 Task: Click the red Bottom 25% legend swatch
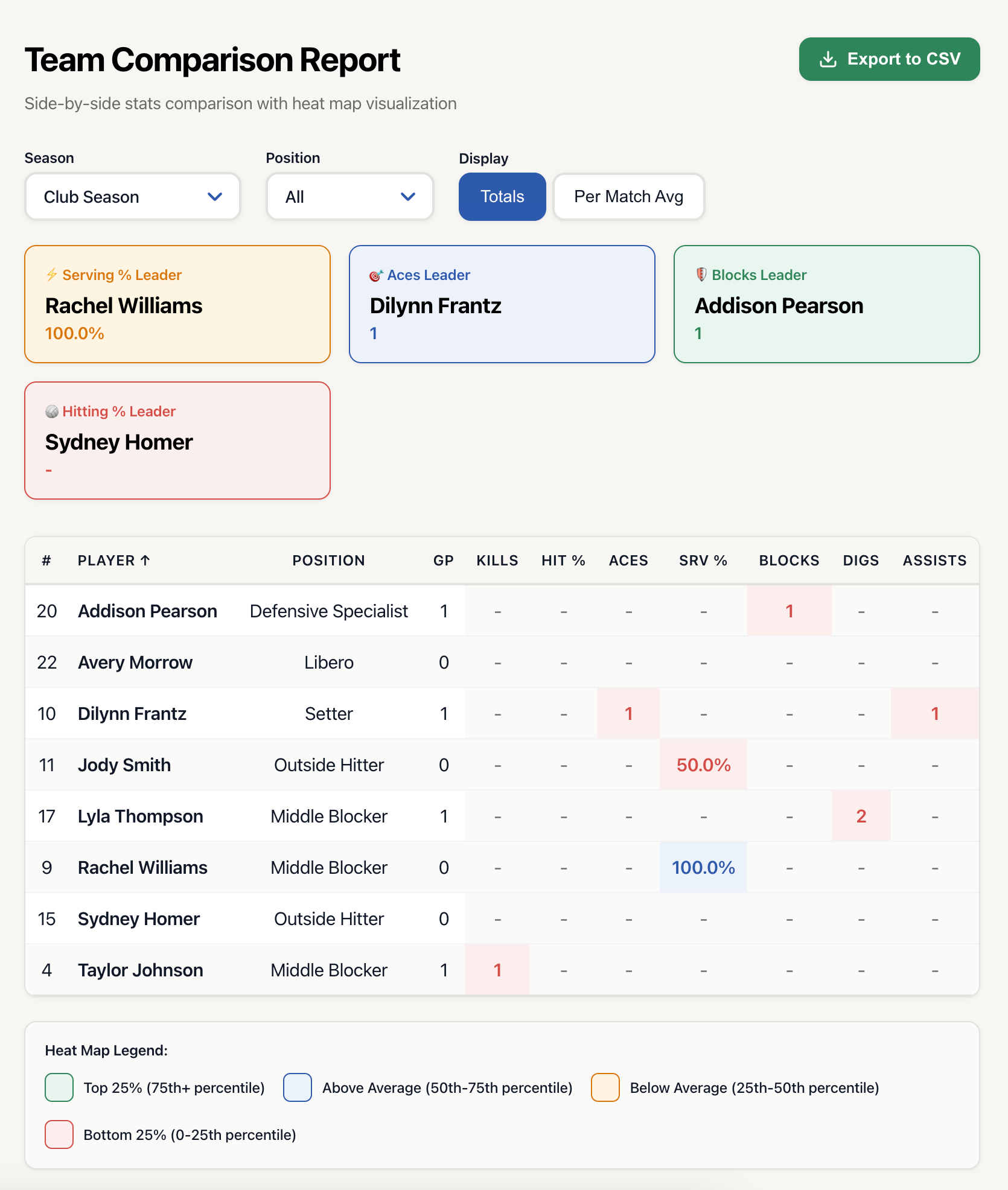tap(59, 1134)
